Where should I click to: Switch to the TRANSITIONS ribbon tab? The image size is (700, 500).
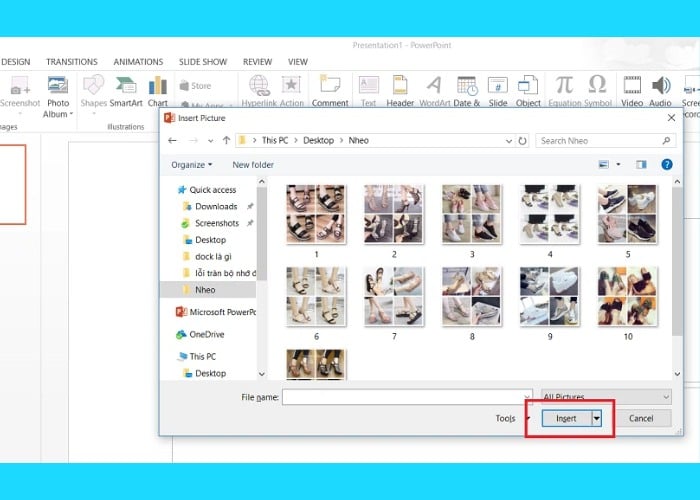tap(71, 62)
